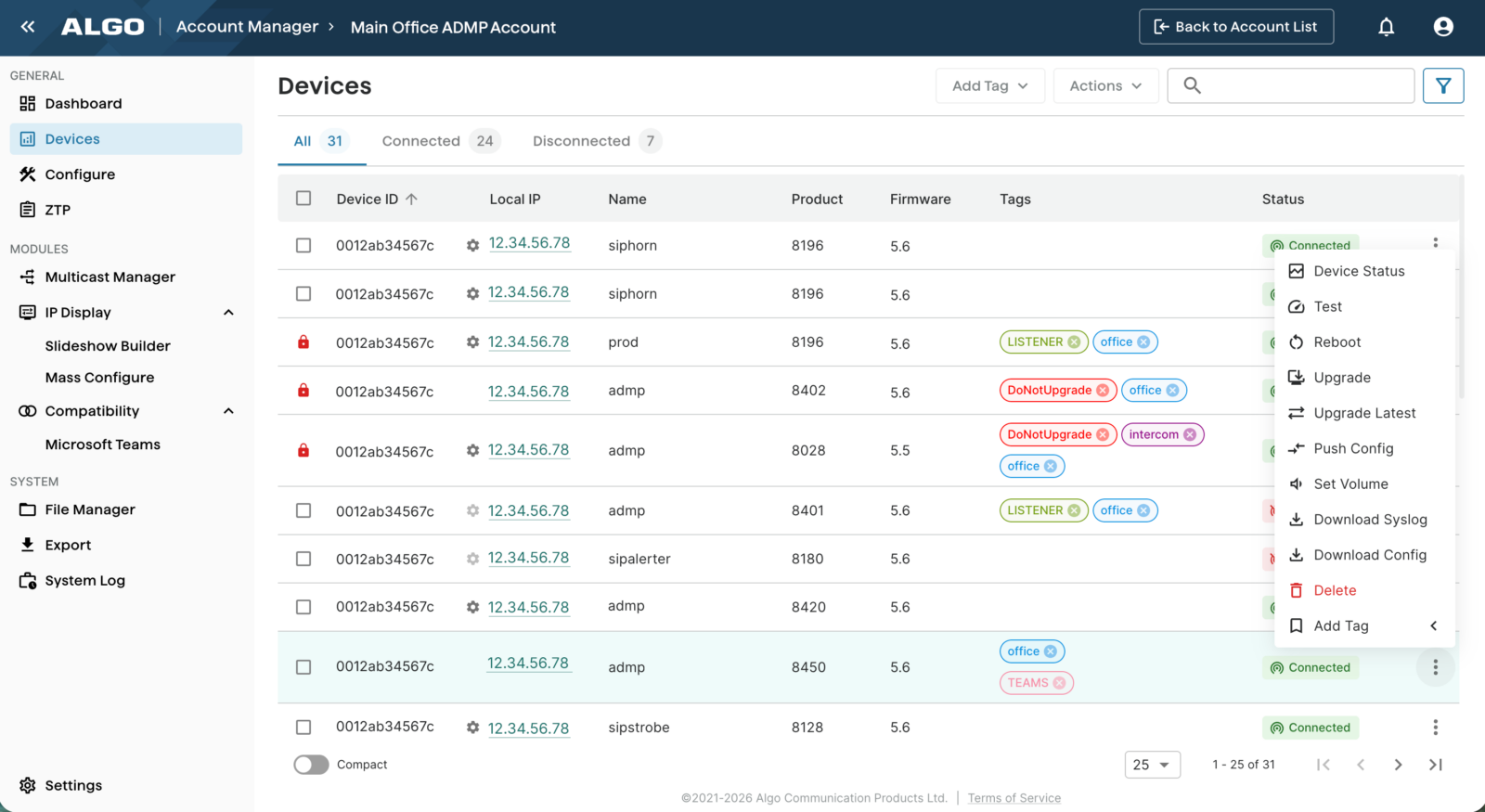Choose Reboot from the context menu
This screenshot has width=1485, height=812.
click(1336, 342)
